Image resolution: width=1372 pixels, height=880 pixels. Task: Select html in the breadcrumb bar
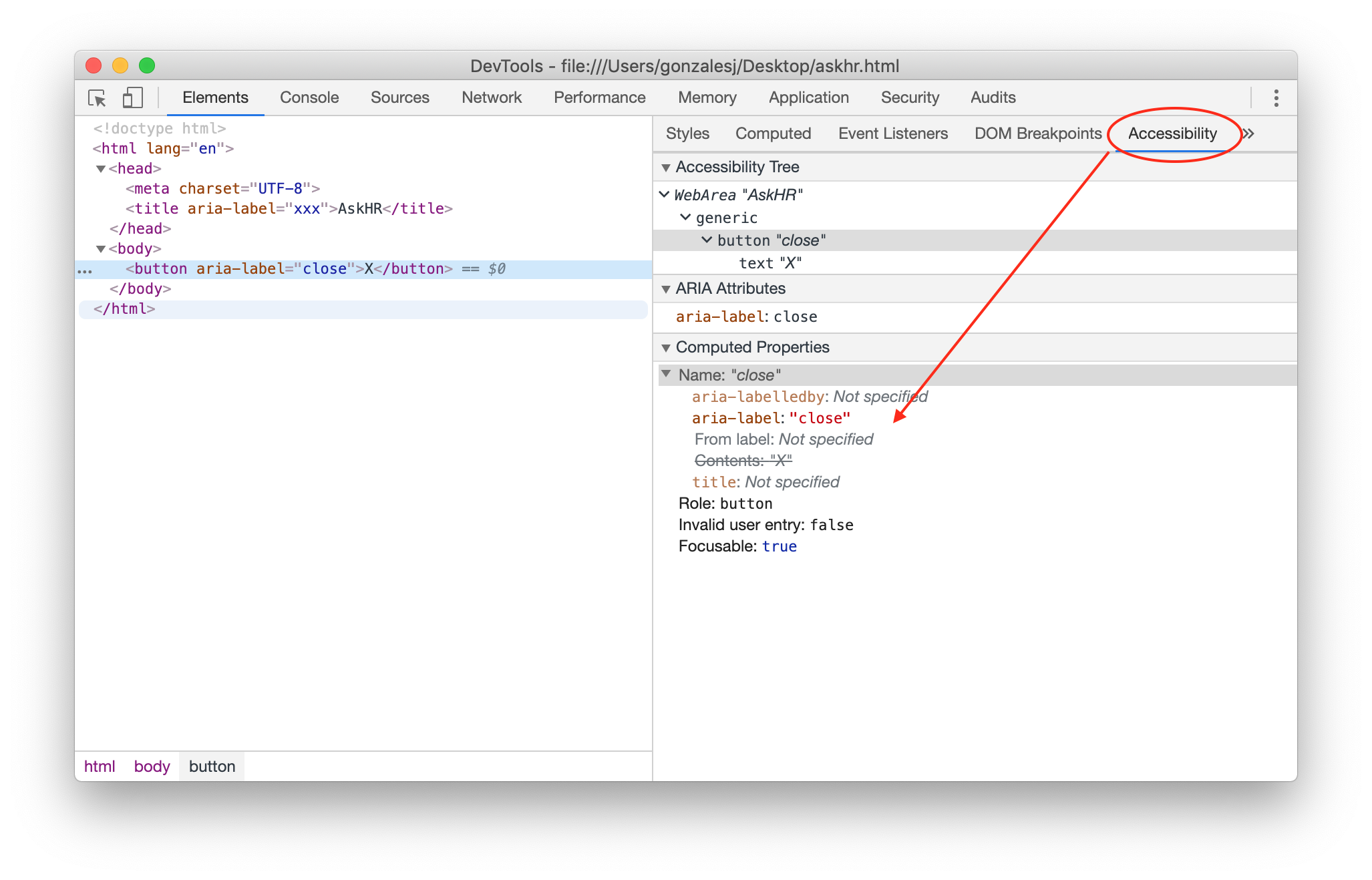(100, 766)
